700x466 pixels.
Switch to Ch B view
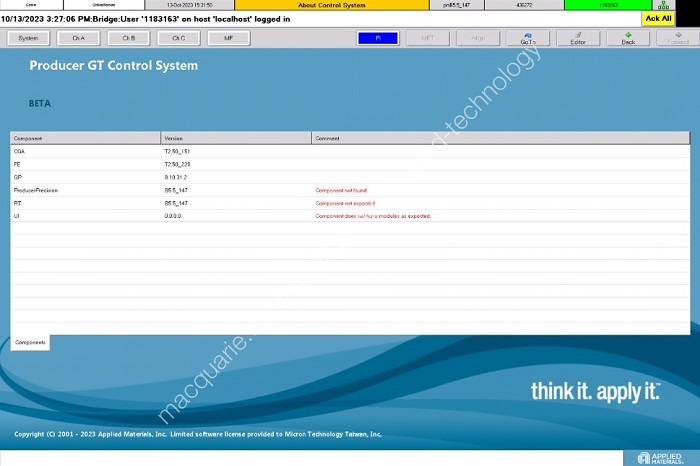click(128, 38)
